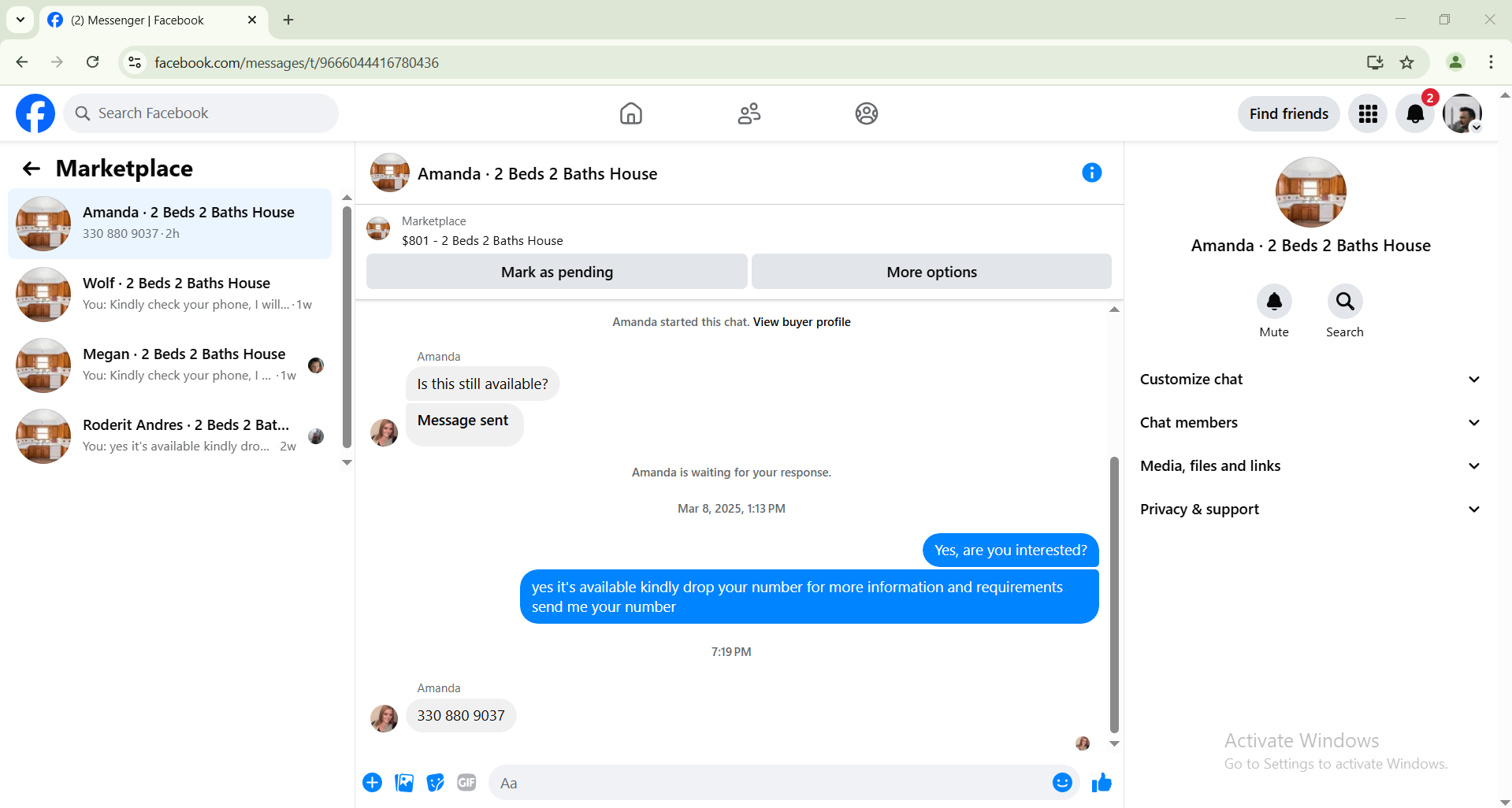
Task: Click Find friends button
Action: pyautogui.click(x=1289, y=113)
